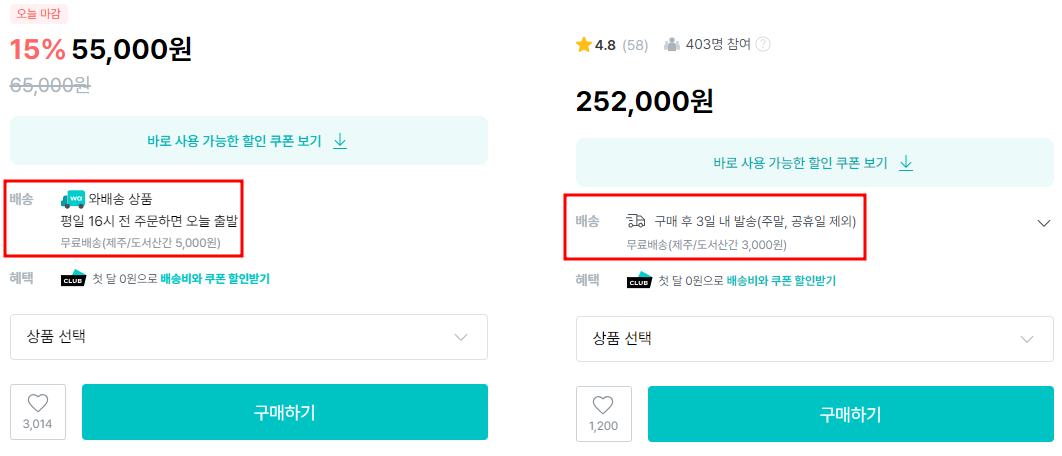The height and width of the screenshot is (456, 1062).
Task: Click the left CLUB badge icon
Action: coord(74,279)
